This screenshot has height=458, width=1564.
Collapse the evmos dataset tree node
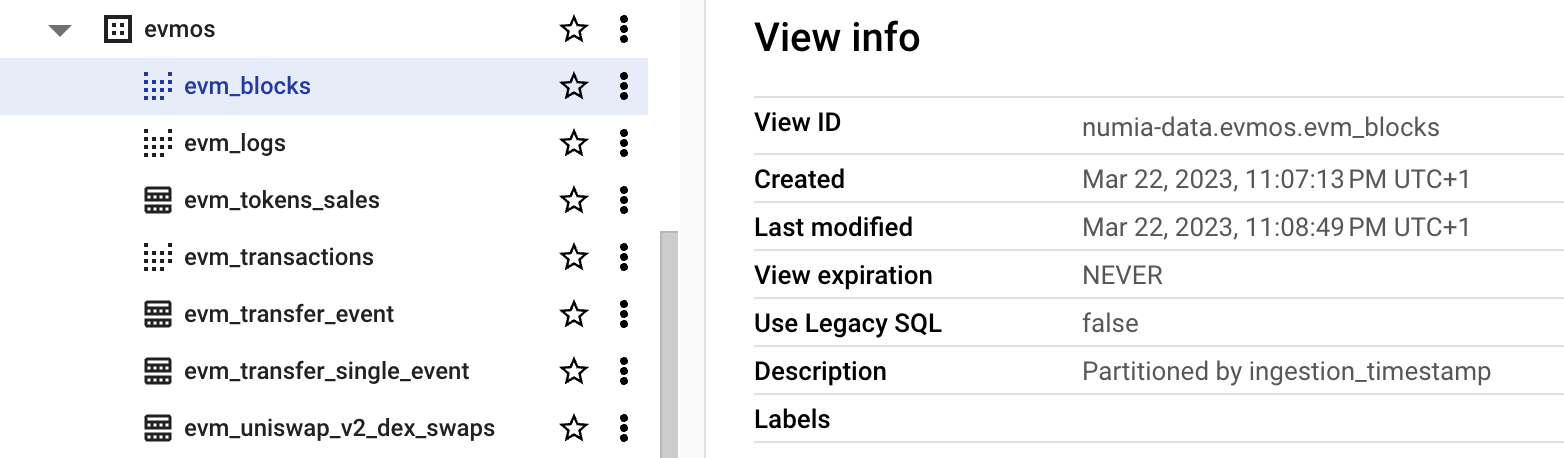61,30
